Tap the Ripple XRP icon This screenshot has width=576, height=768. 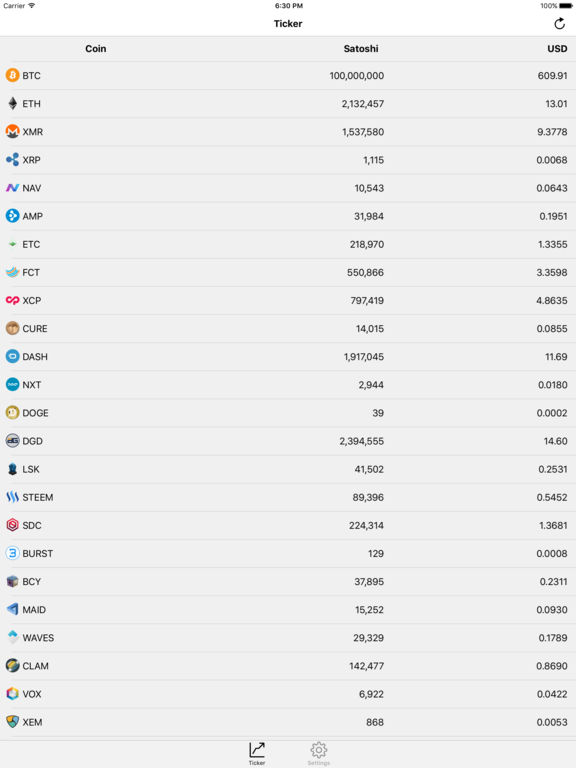pos(12,160)
